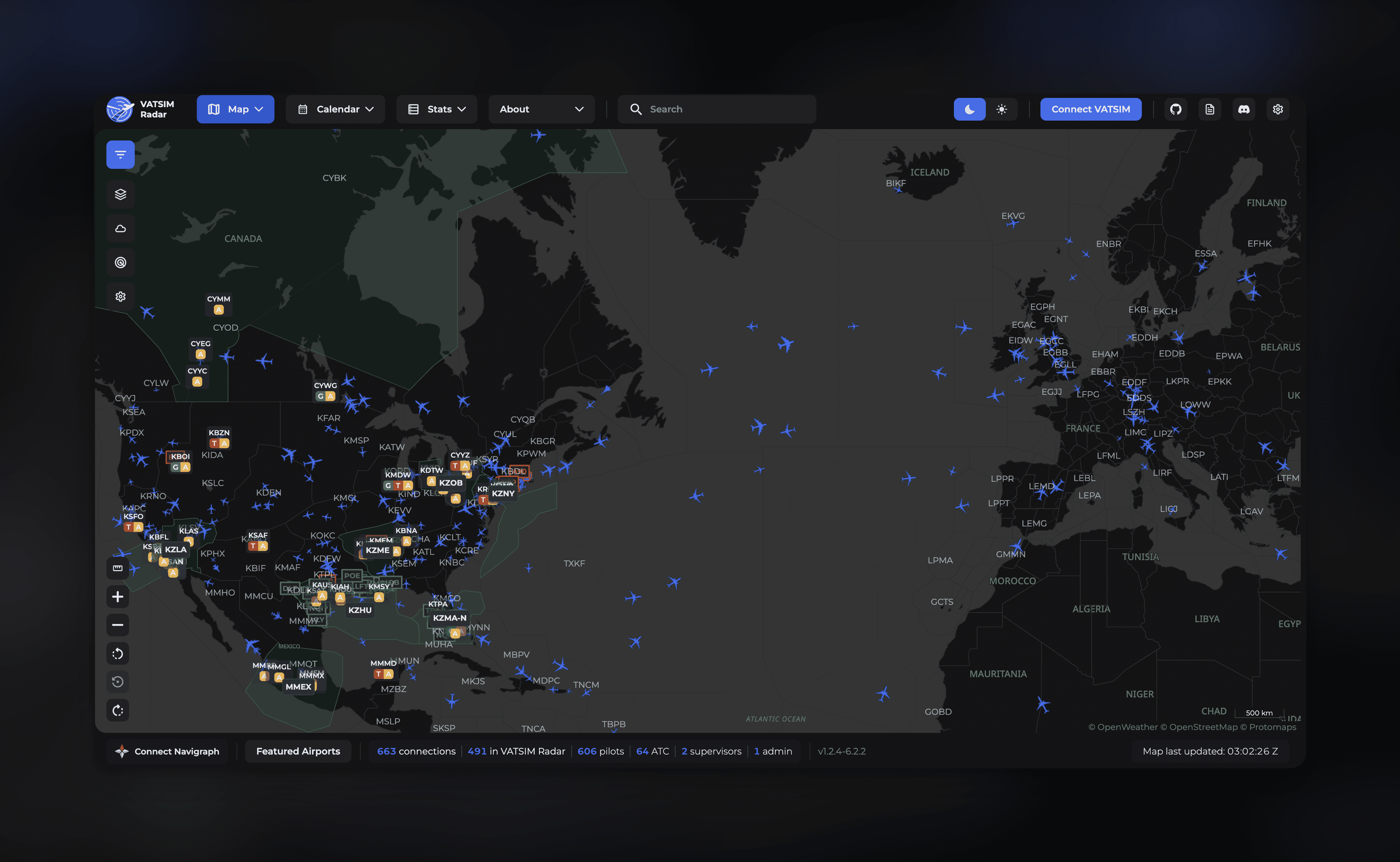Rotate the map clockwise
The height and width of the screenshot is (862, 1400).
tap(117, 710)
